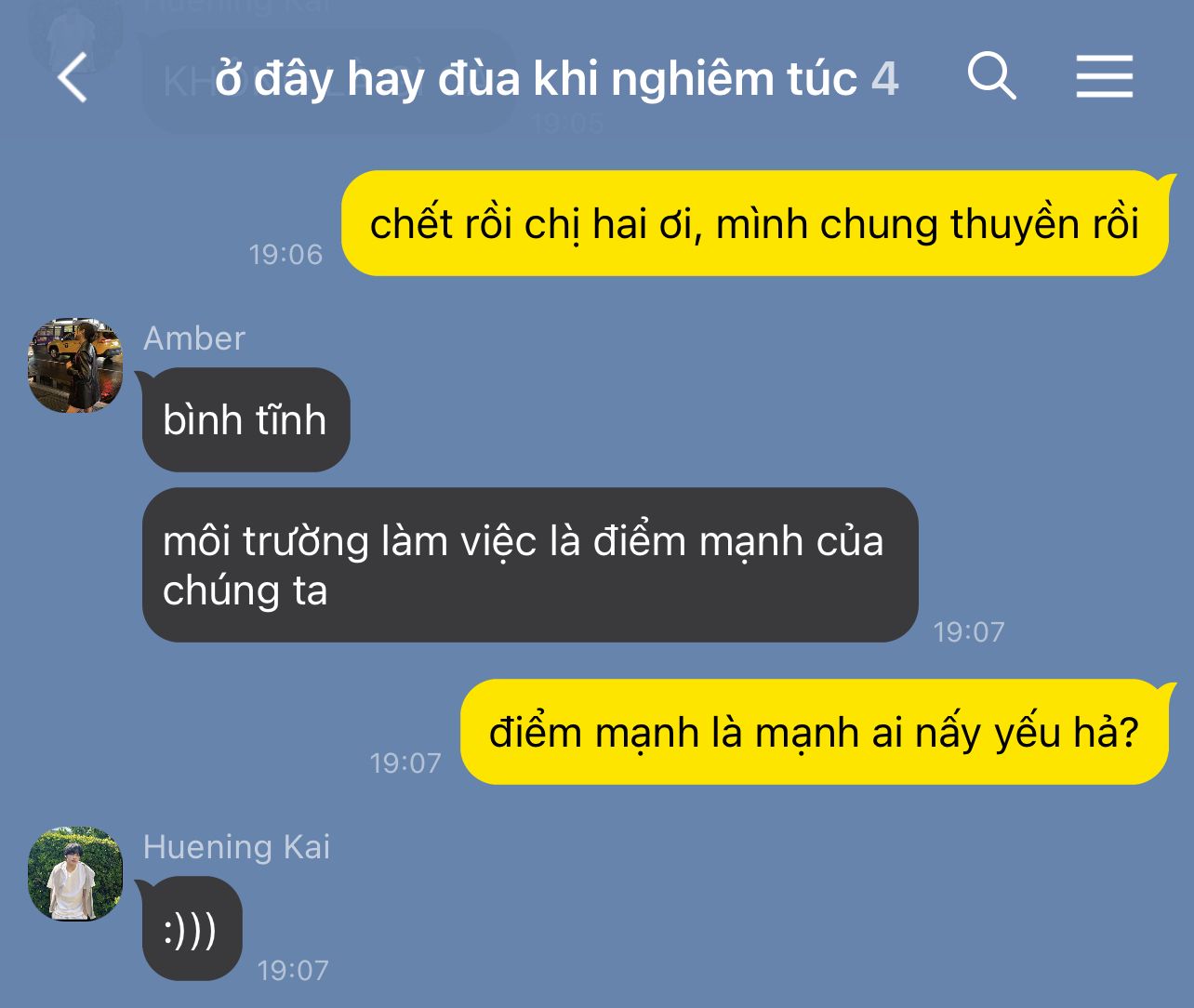Screen dimensions: 1194x1008
Task: Tap the group title 'ở đây hay đùa khi nghiêm túc'
Action: [x=536, y=78]
